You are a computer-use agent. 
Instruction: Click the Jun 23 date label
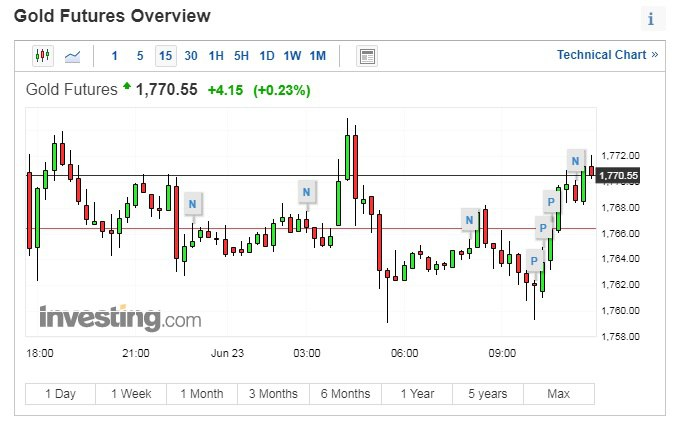(x=227, y=353)
